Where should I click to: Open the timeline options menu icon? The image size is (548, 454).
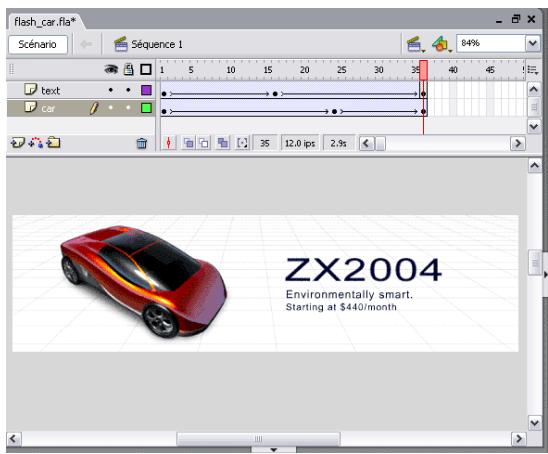click(533, 70)
